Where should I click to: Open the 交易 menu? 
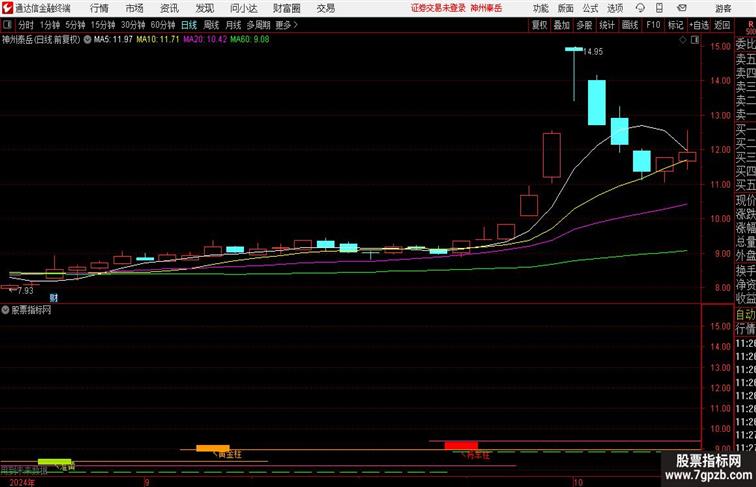(x=325, y=8)
